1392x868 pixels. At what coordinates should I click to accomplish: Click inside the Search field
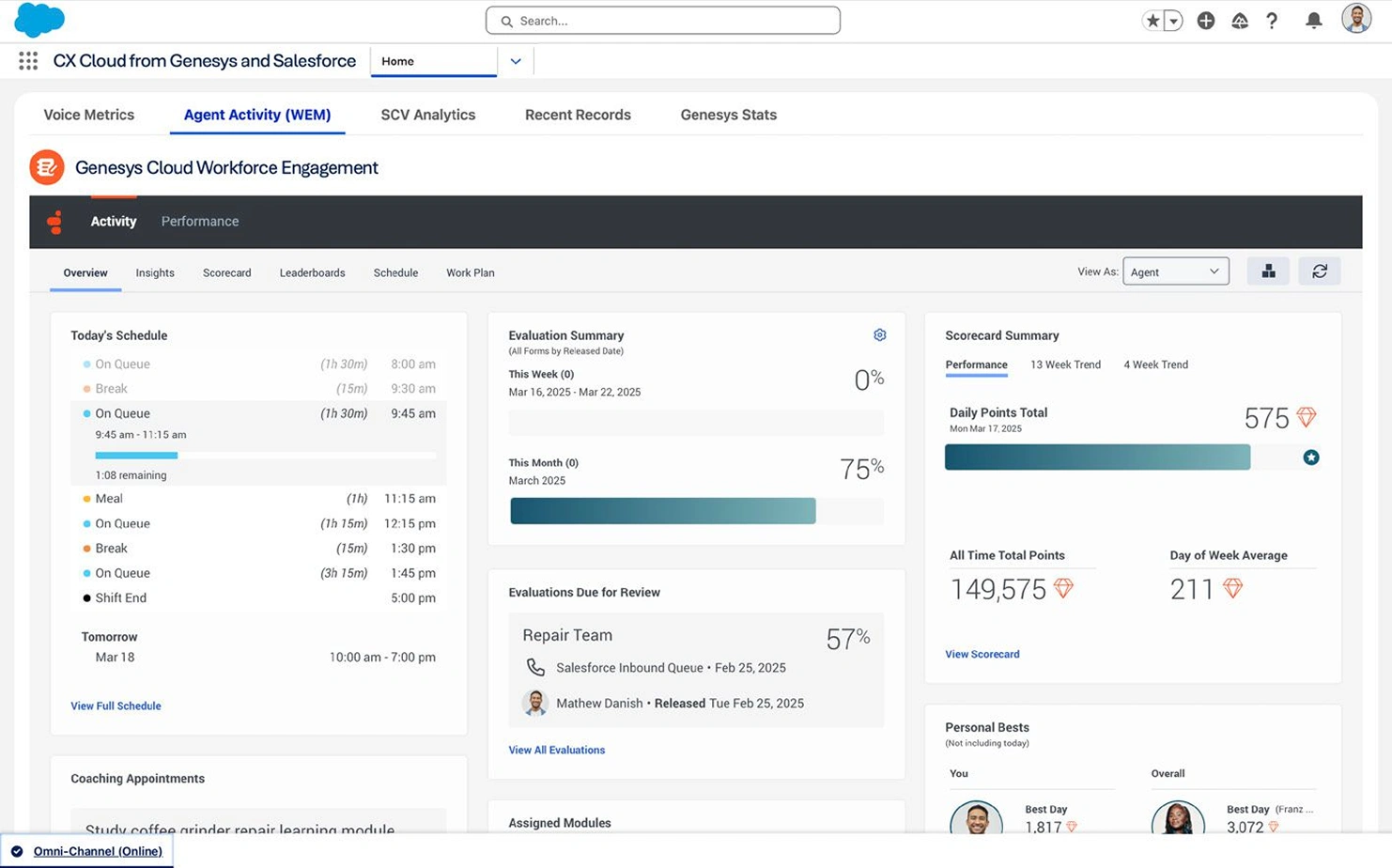663,21
